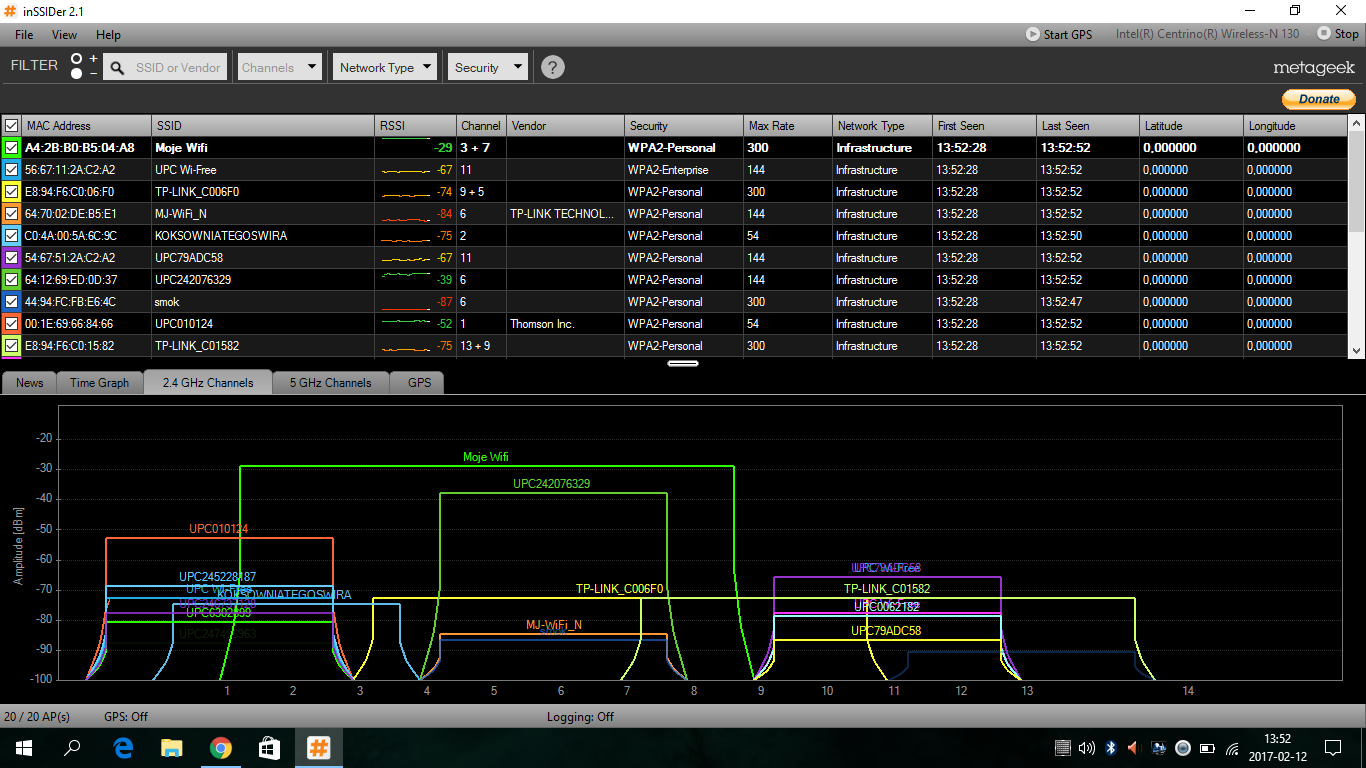Open the Network Type filter dropdown

385,67
